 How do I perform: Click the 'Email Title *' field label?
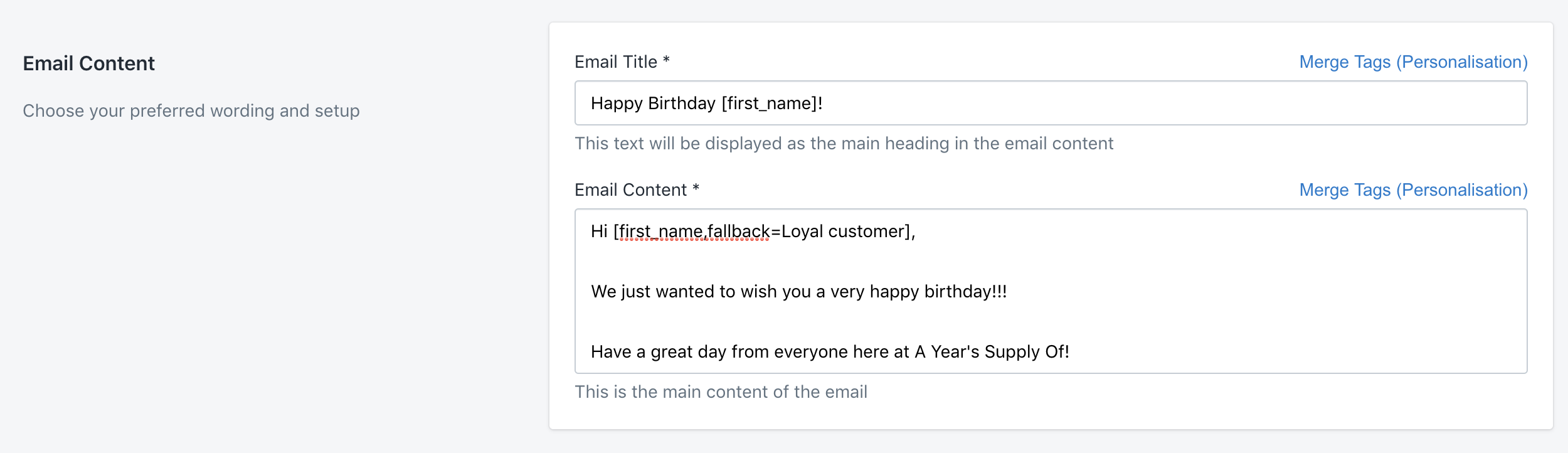(x=622, y=62)
